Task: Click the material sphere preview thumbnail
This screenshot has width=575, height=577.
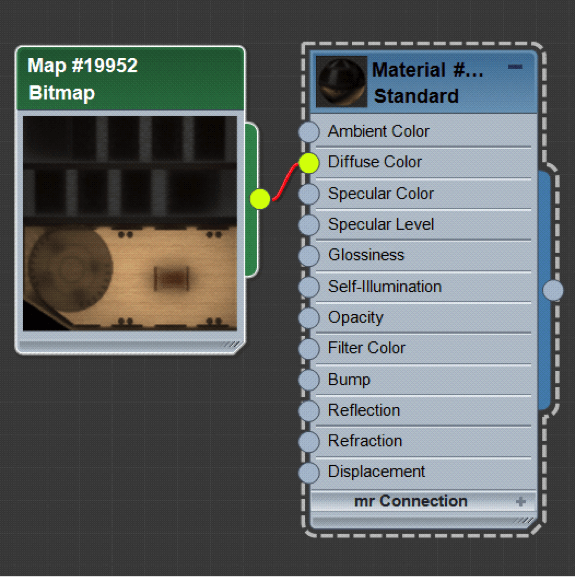Action: (x=341, y=81)
